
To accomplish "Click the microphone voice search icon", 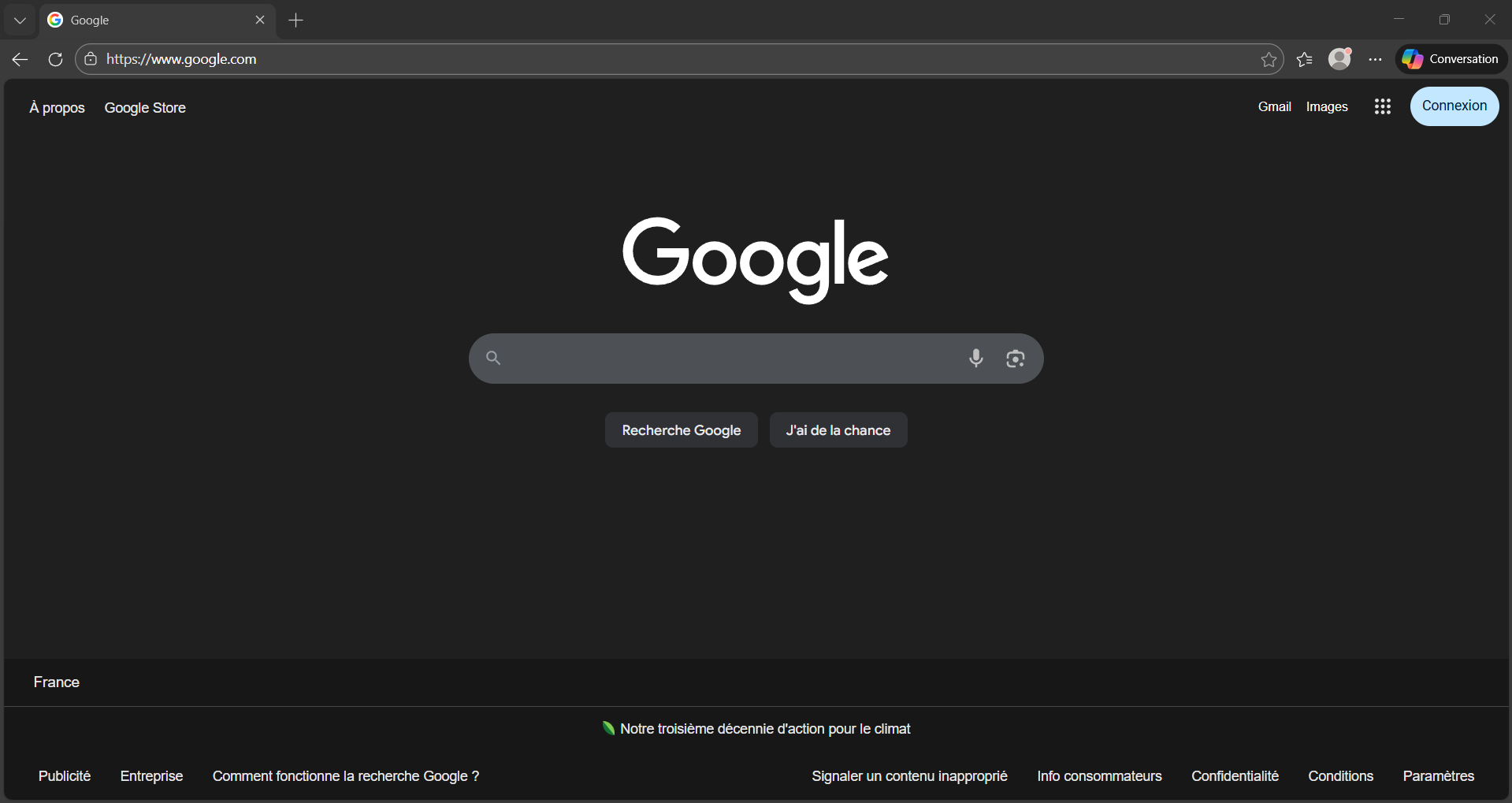I will pos(976,359).
